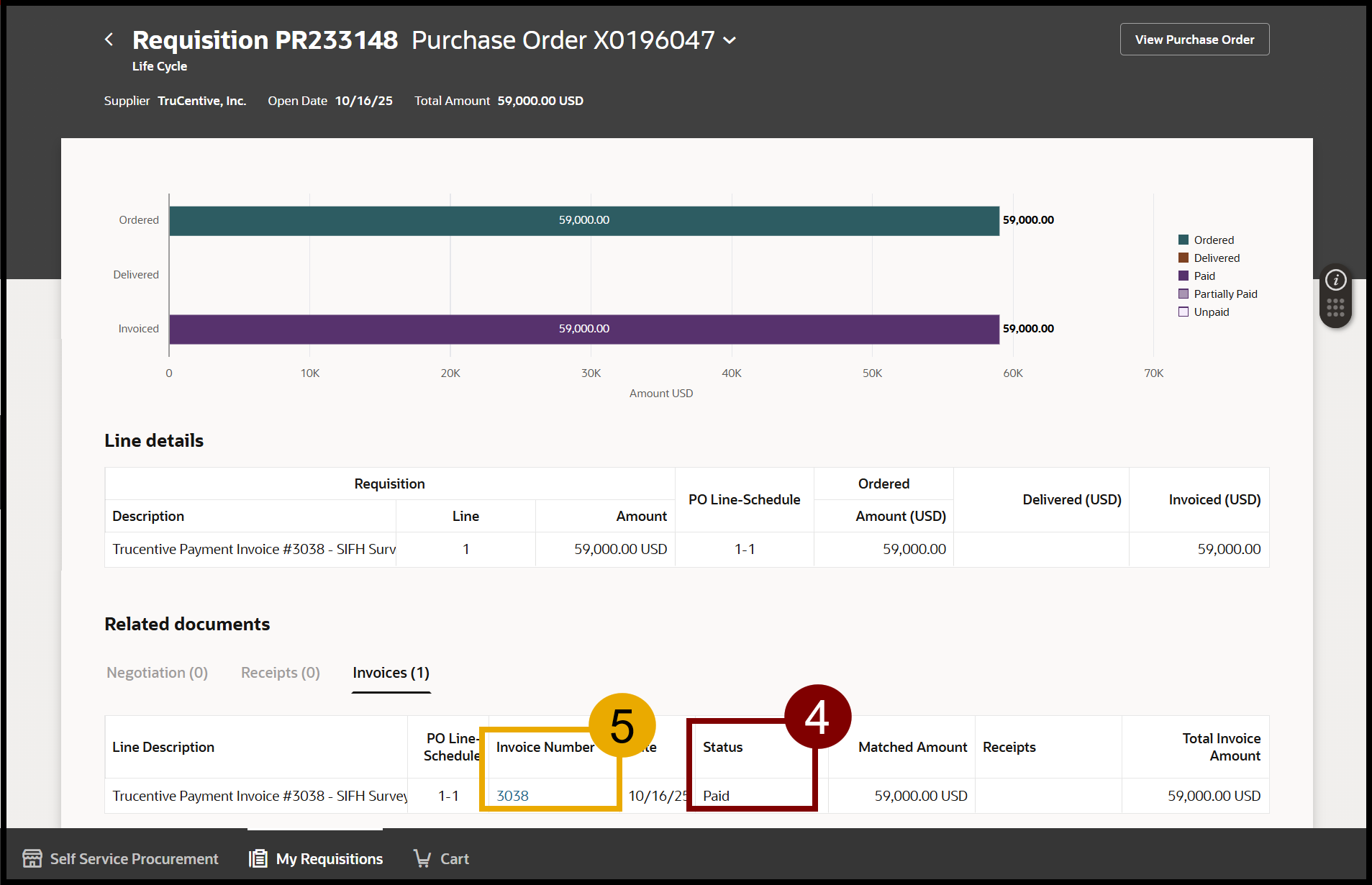Click the invoice Line Description cell

(256, 796)
